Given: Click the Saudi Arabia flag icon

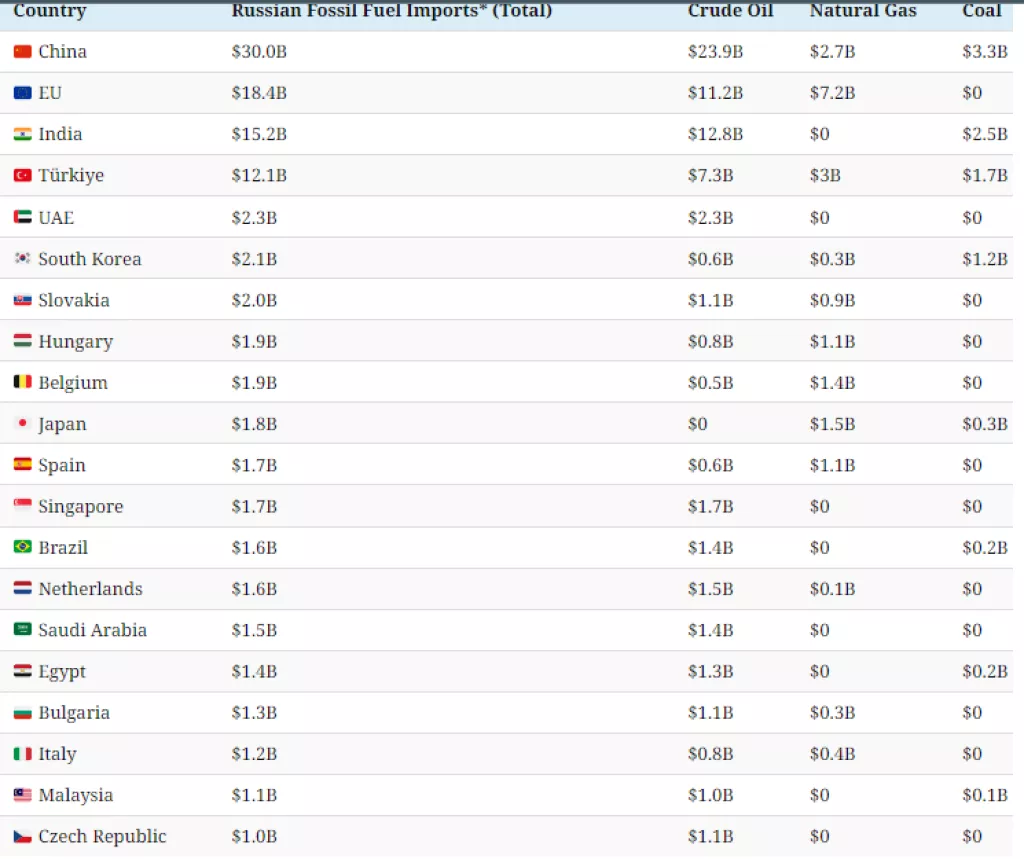Looking at the screenshot, I should click(22, 630).
